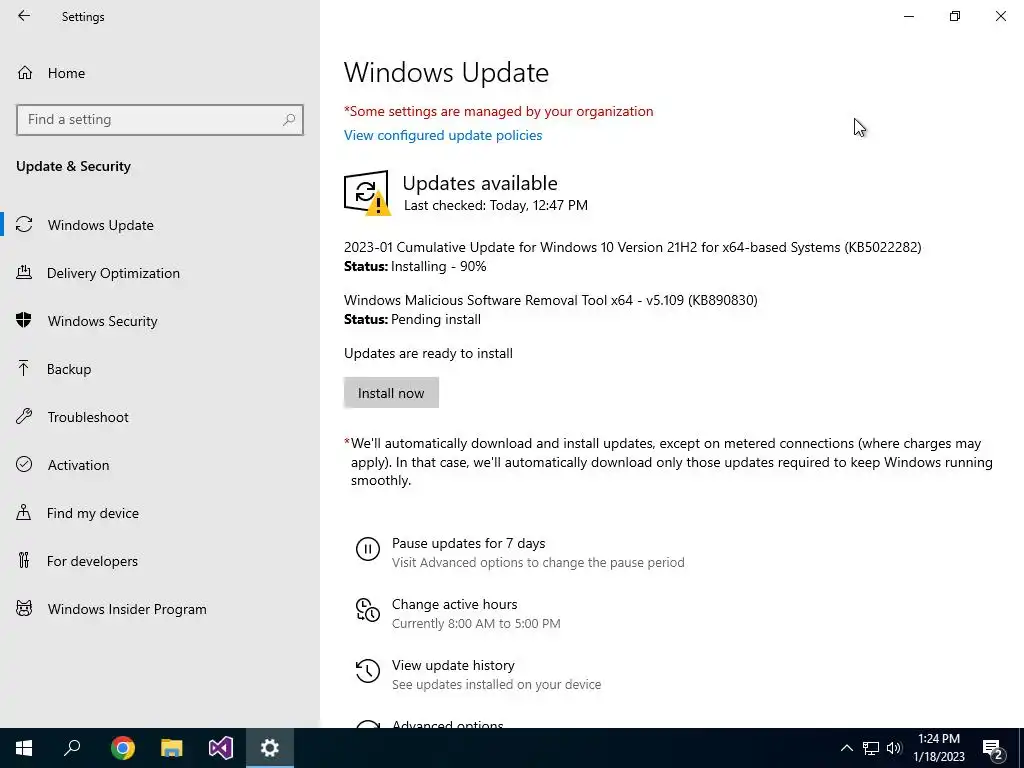Viewport: 1024px width, 768px height.
Task: Click the Update & Security heading
Action: click(x=73, y=166)
